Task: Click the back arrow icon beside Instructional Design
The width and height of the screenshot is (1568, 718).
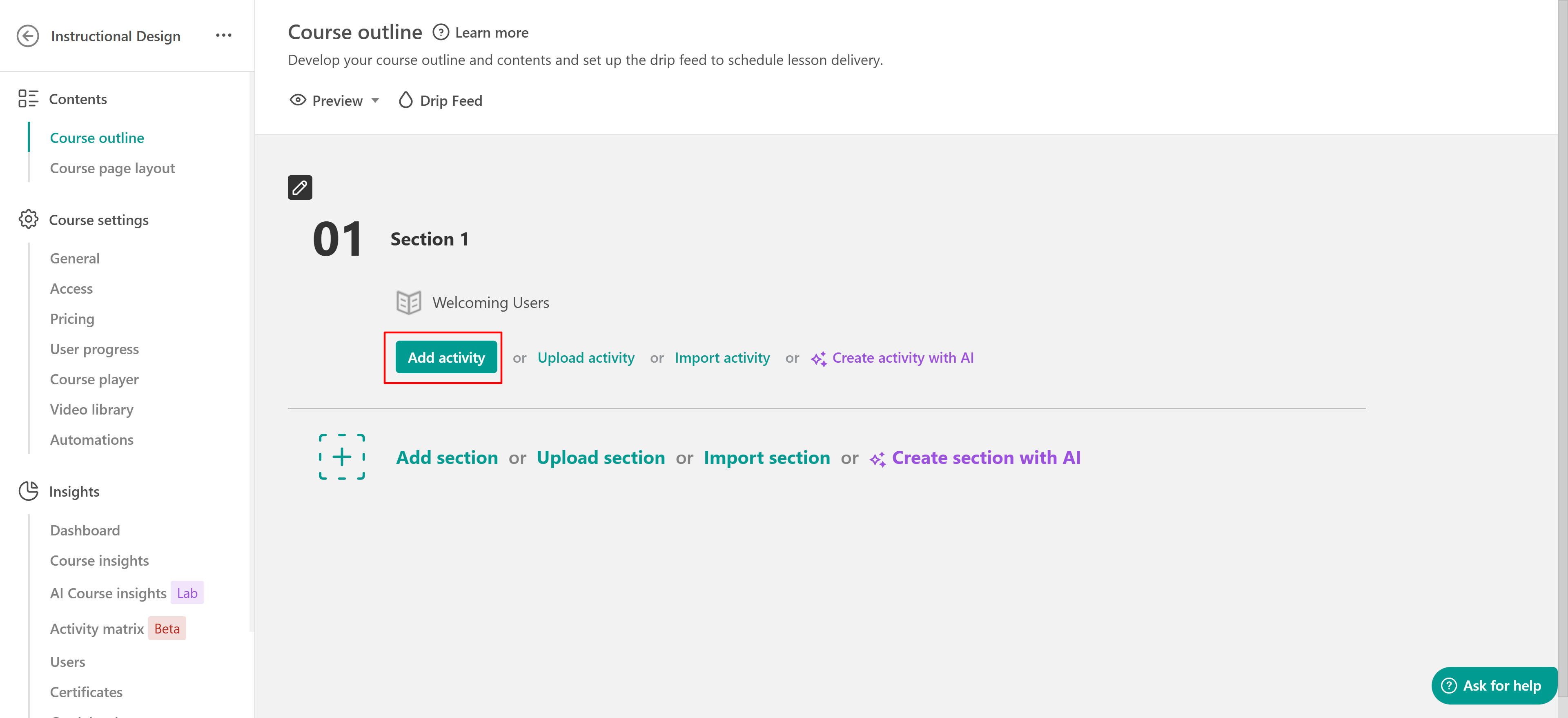Action: click(28, 36)
